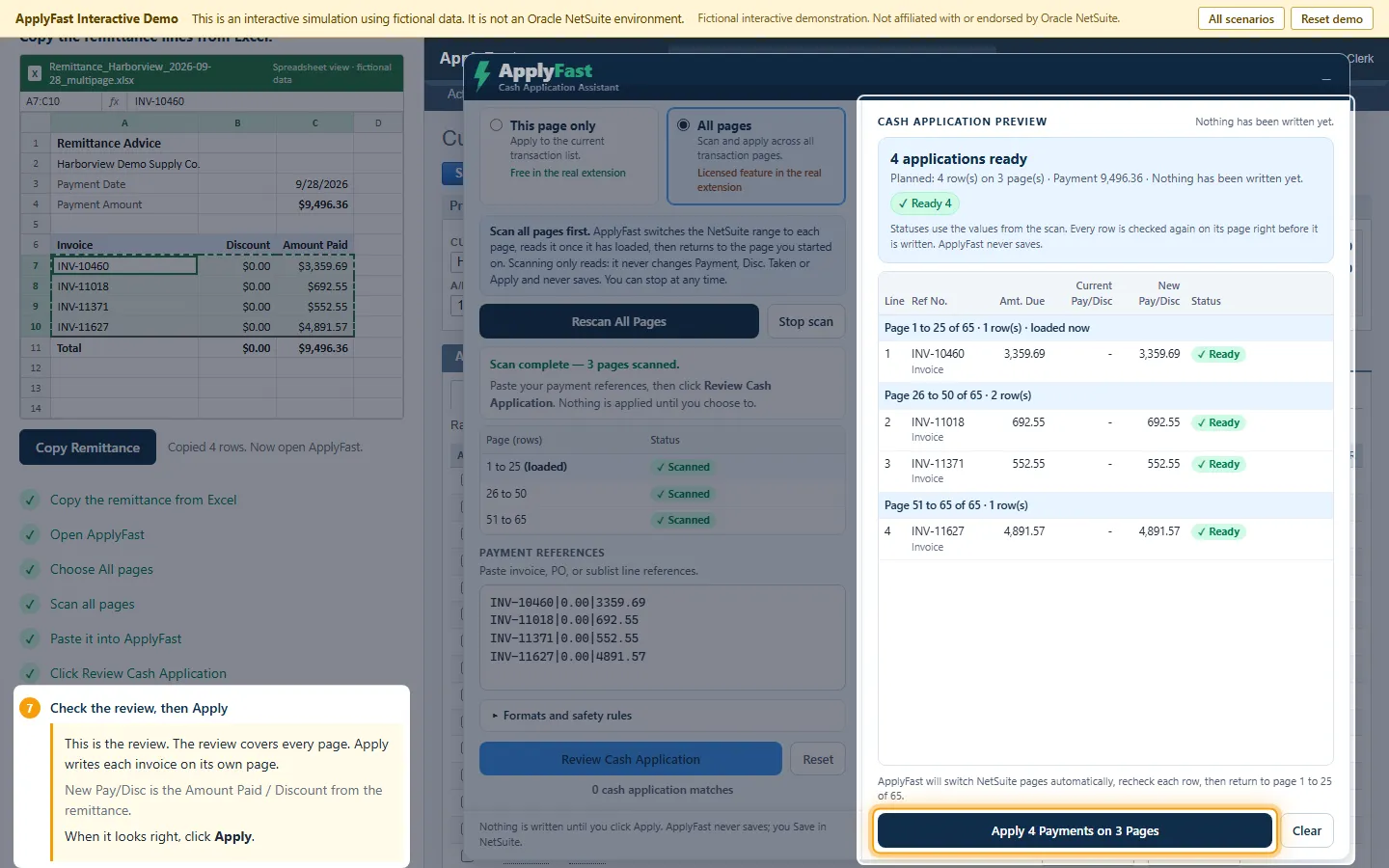Click Scanned status for page 51 to 65

click(x=683, y=520)
